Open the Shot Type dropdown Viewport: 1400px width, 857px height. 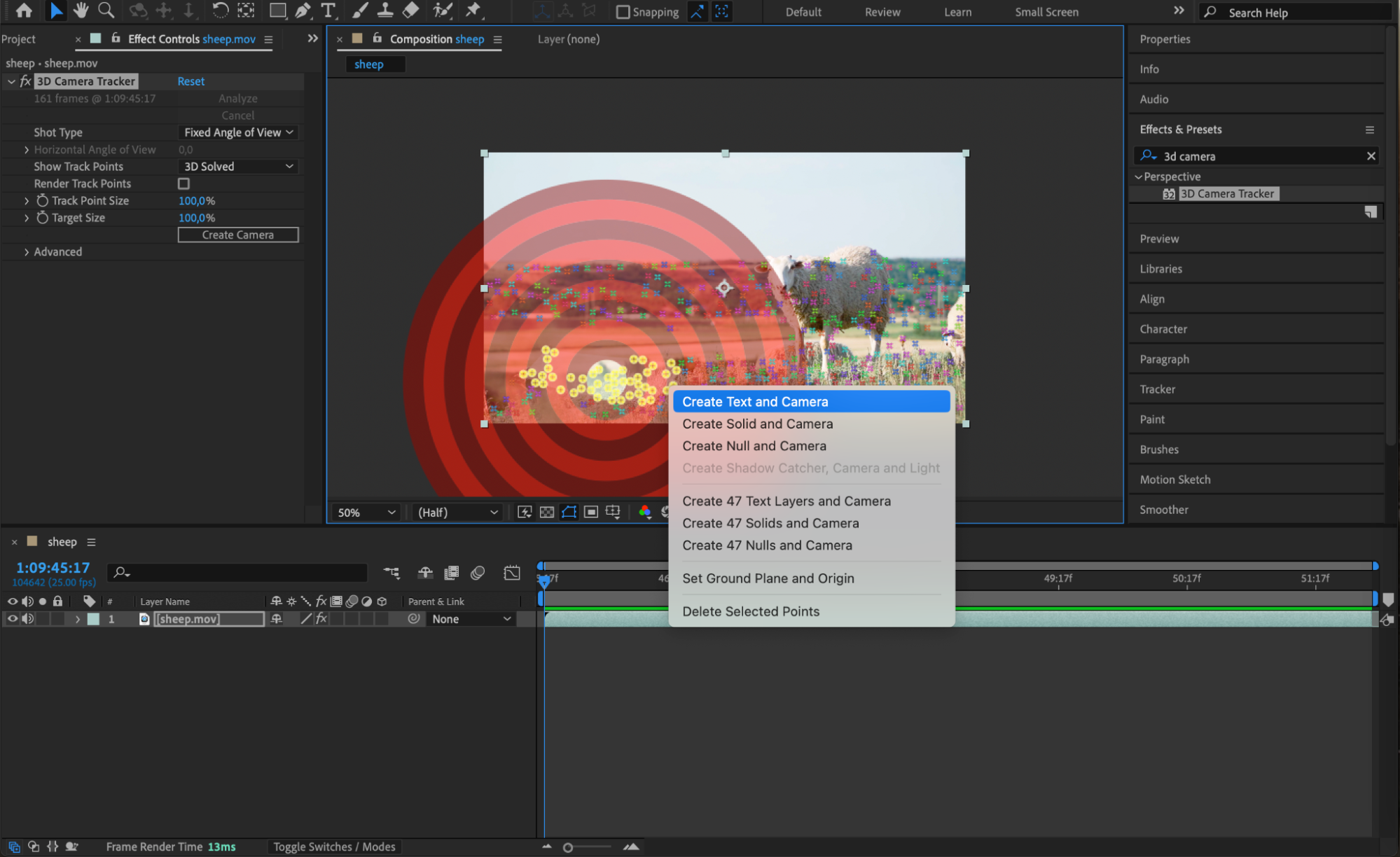coord(238,132)
